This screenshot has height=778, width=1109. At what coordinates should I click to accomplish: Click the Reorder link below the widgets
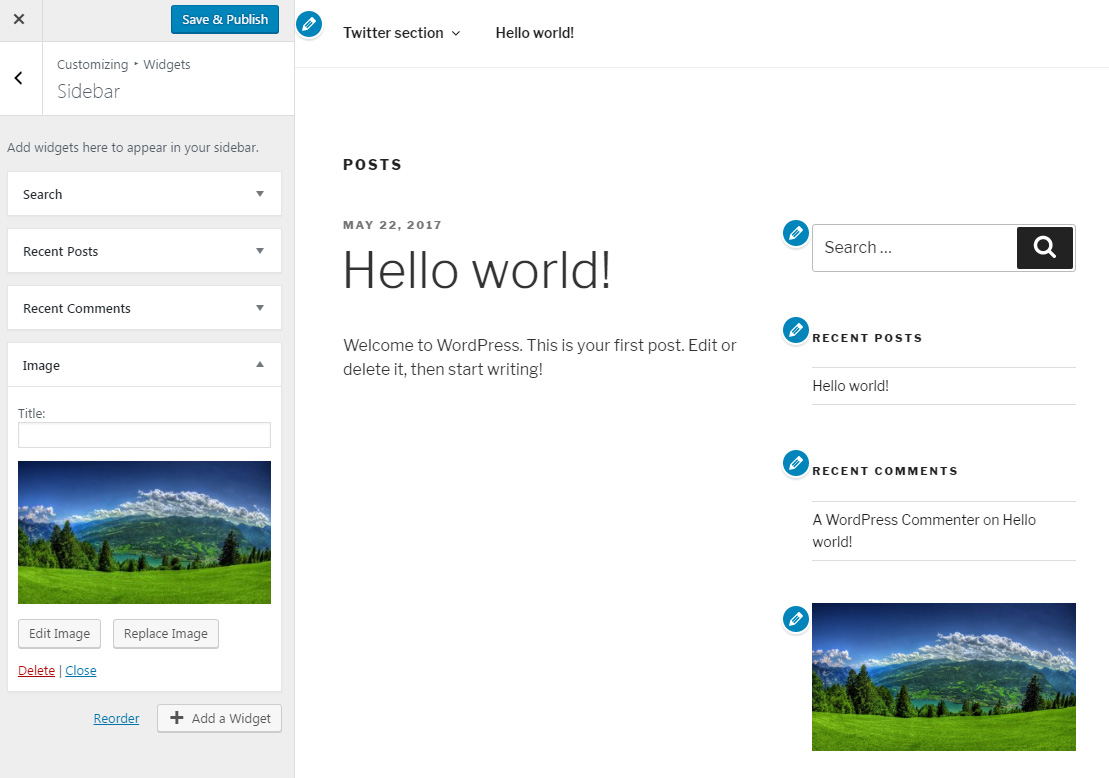click(x=116, y=718)
